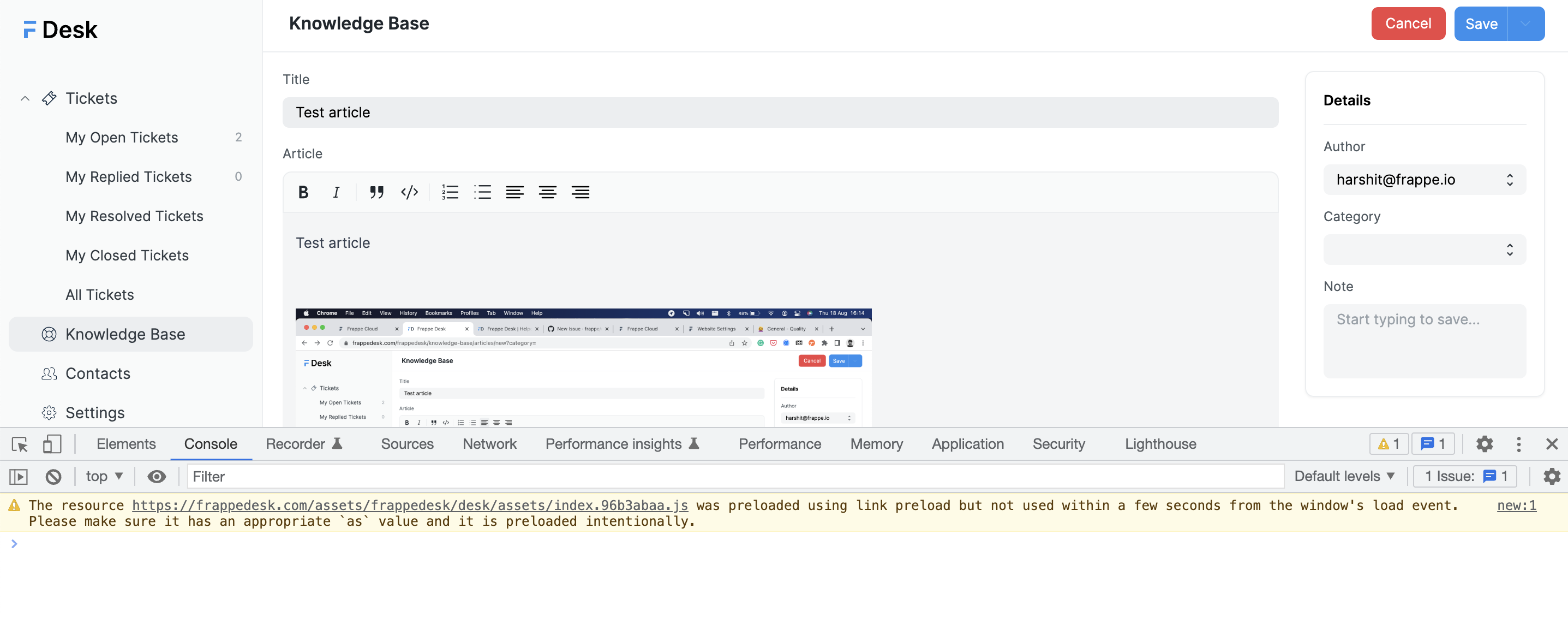Select the embedded screenshot in the article
This screenshot has width=1568, height=617.
pos(583,367)
